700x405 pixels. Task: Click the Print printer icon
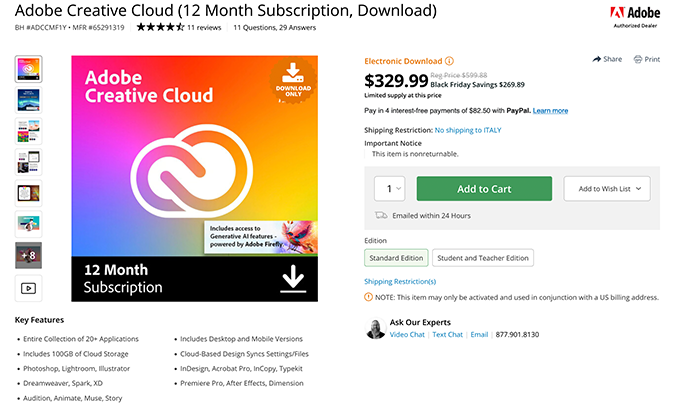point(638,59)
